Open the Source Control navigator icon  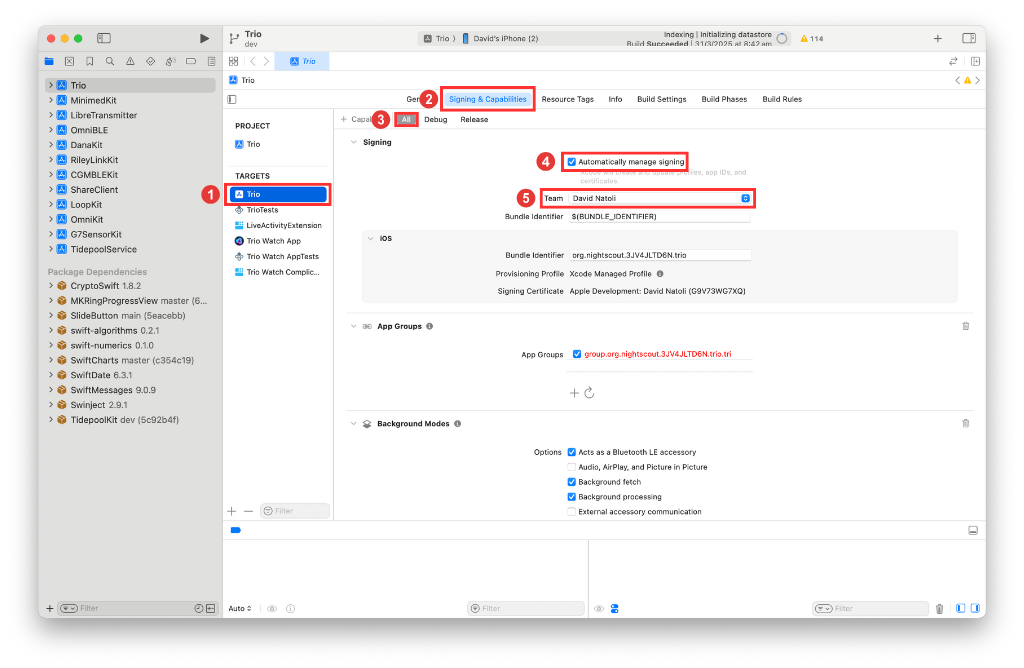coord(69,61)
